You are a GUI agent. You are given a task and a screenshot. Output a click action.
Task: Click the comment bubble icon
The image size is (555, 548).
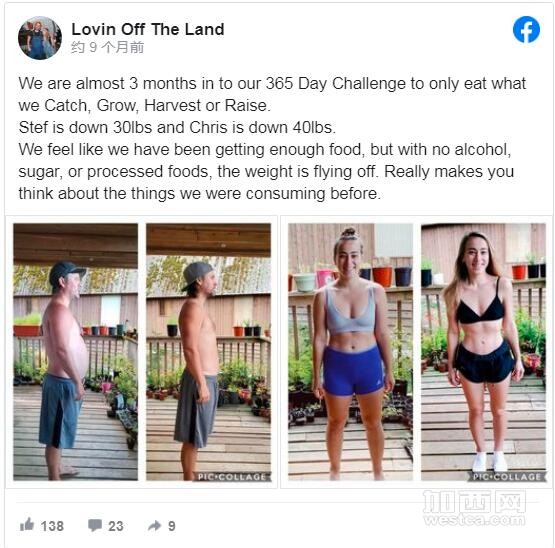pyautogui.click(x=95, y=525)
